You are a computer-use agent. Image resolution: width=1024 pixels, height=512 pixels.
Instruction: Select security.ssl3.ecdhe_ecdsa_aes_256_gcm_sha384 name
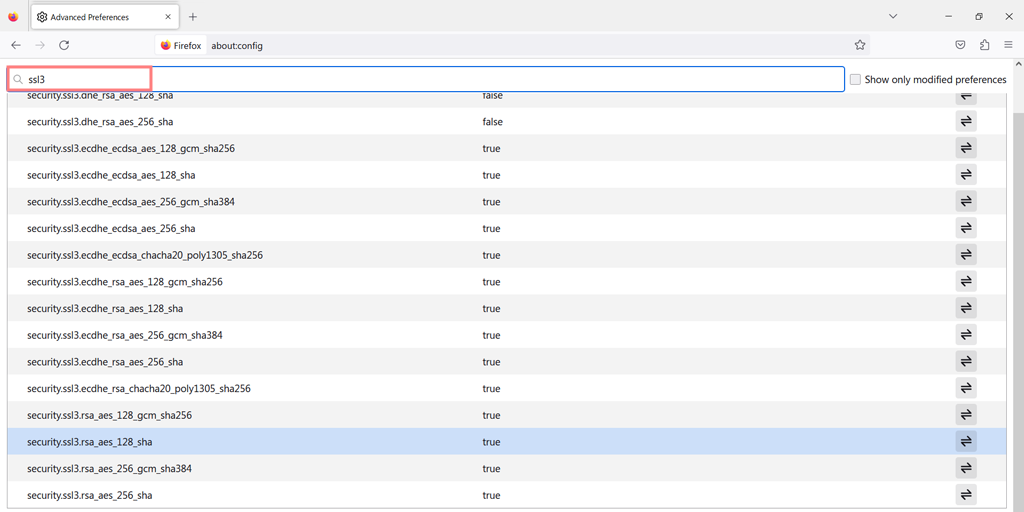131,202
